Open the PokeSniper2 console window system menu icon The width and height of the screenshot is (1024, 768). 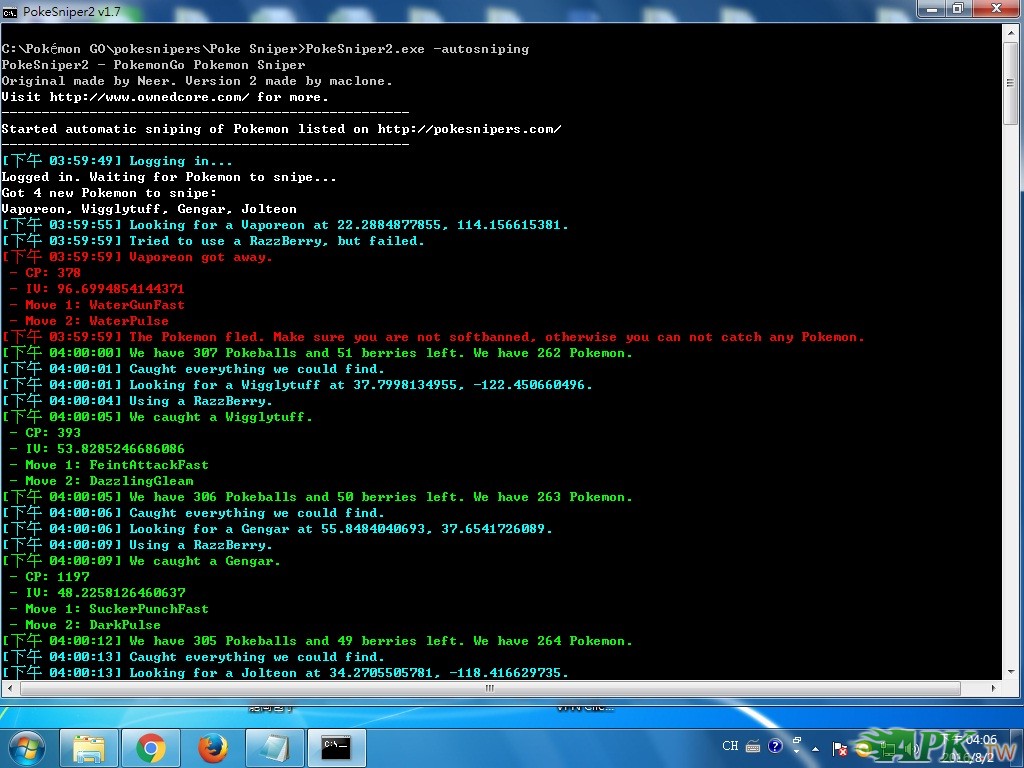tap(10, 11)
